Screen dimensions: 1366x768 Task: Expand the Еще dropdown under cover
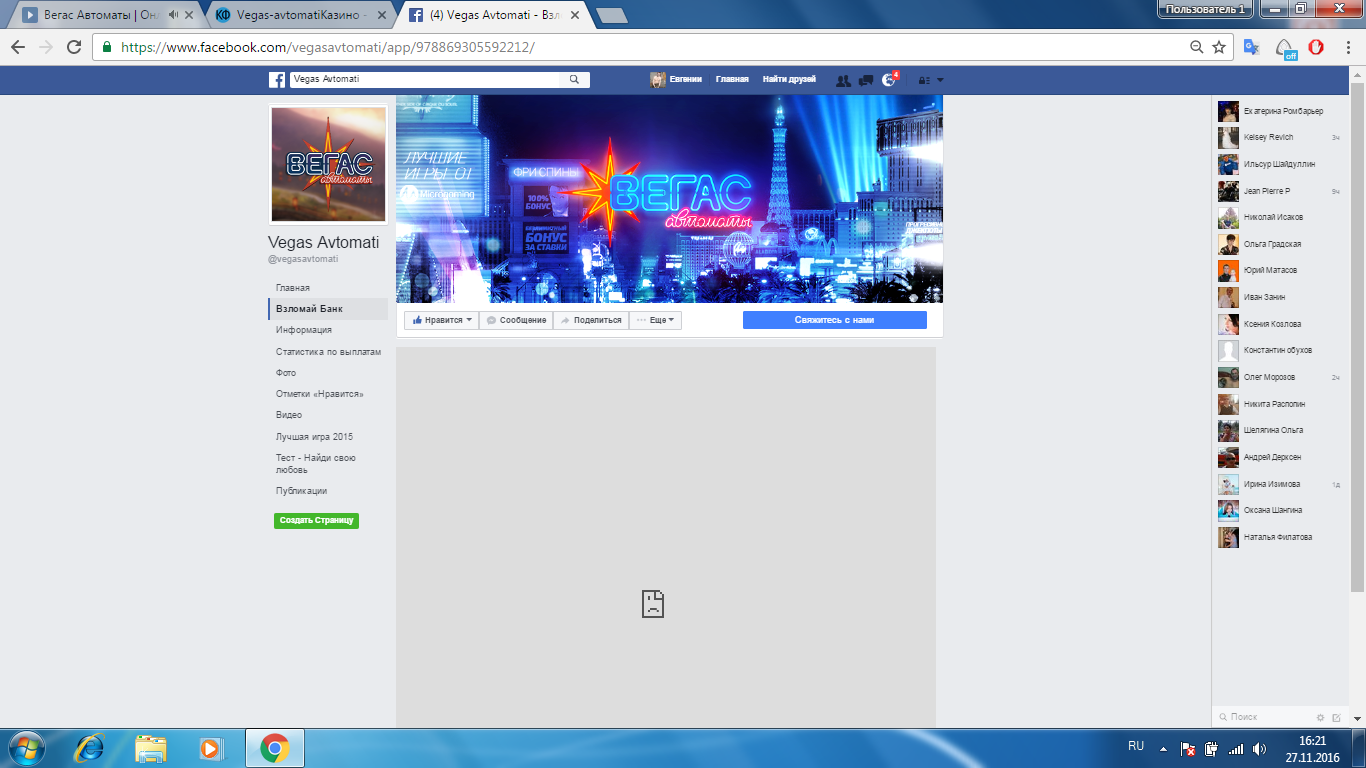(x=656, y=320)
